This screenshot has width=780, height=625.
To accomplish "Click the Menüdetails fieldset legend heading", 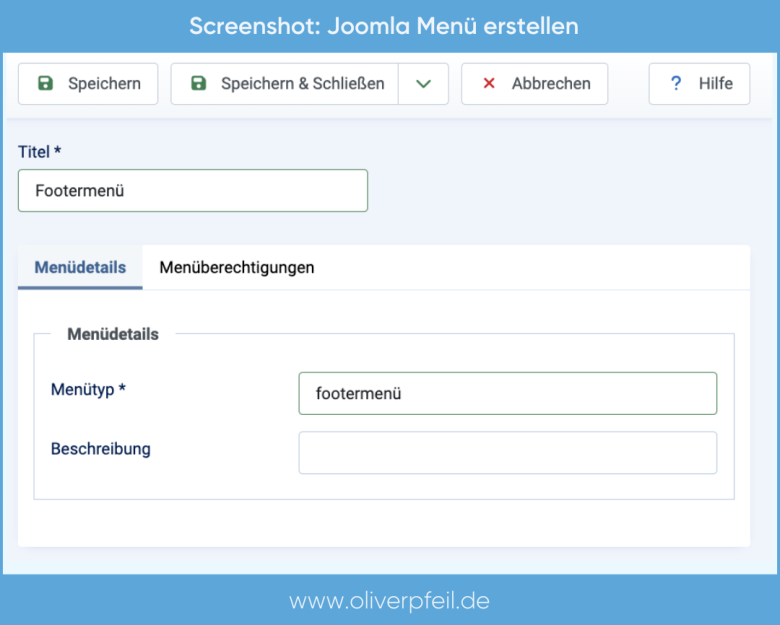I will (113, 334).
